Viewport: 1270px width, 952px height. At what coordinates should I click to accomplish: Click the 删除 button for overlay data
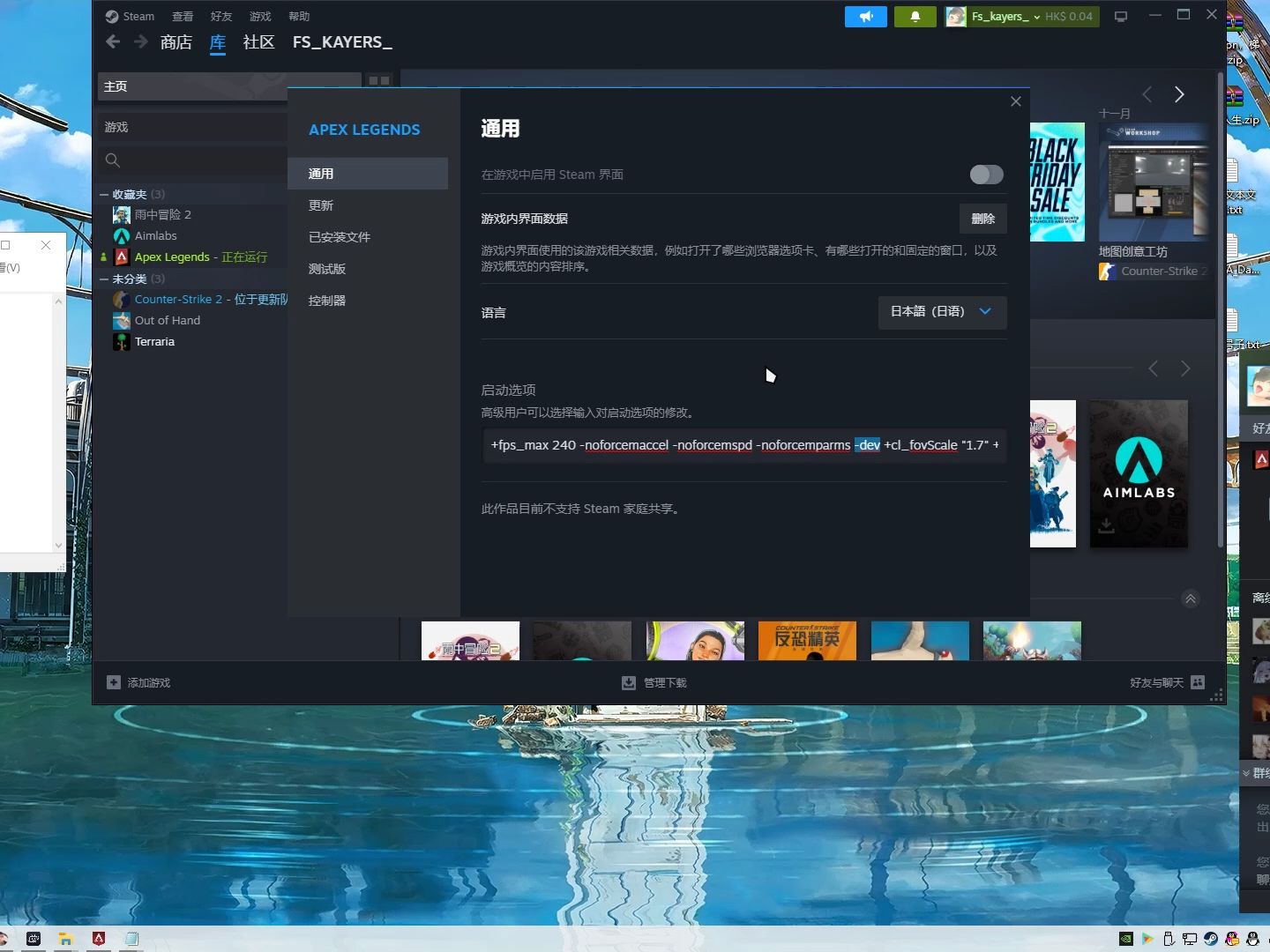(x=982, y=219)
